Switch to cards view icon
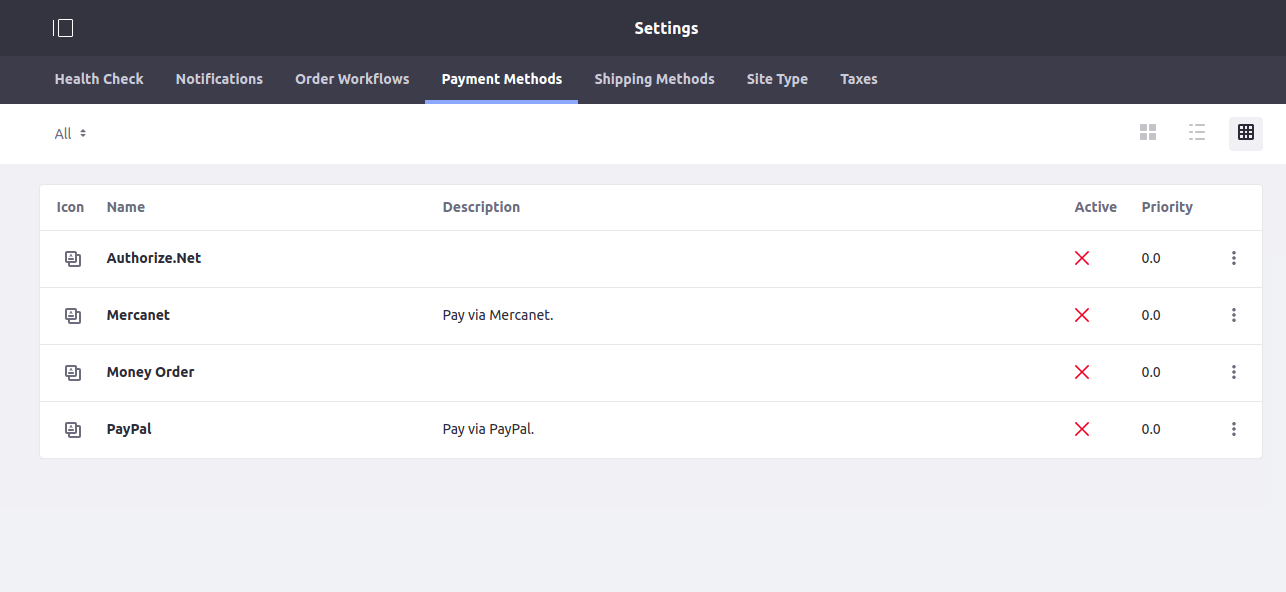The width and height of the screenshot is (1286, 592). pos(1148,132)
